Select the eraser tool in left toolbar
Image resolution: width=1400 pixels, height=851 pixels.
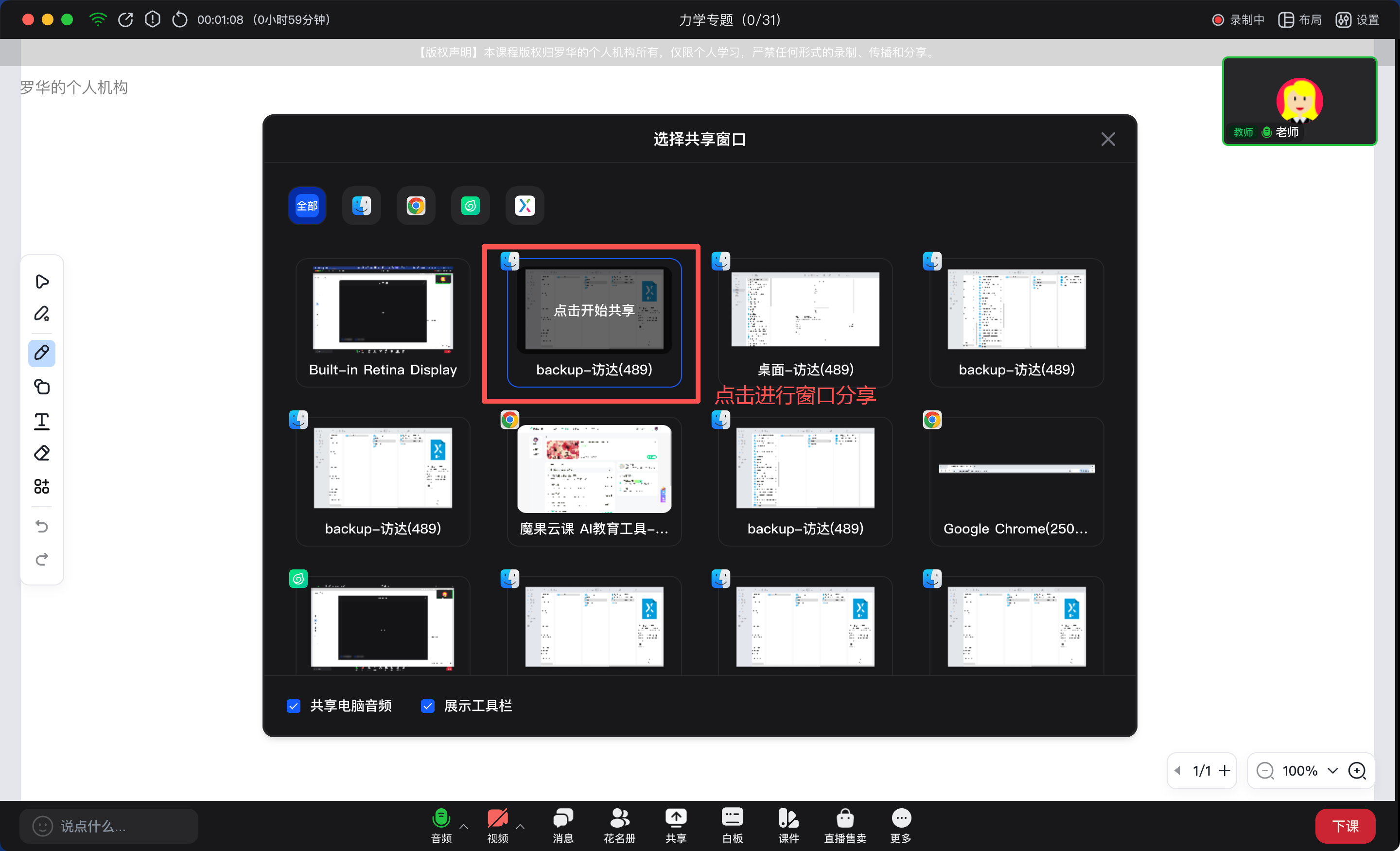coord(41,453)
